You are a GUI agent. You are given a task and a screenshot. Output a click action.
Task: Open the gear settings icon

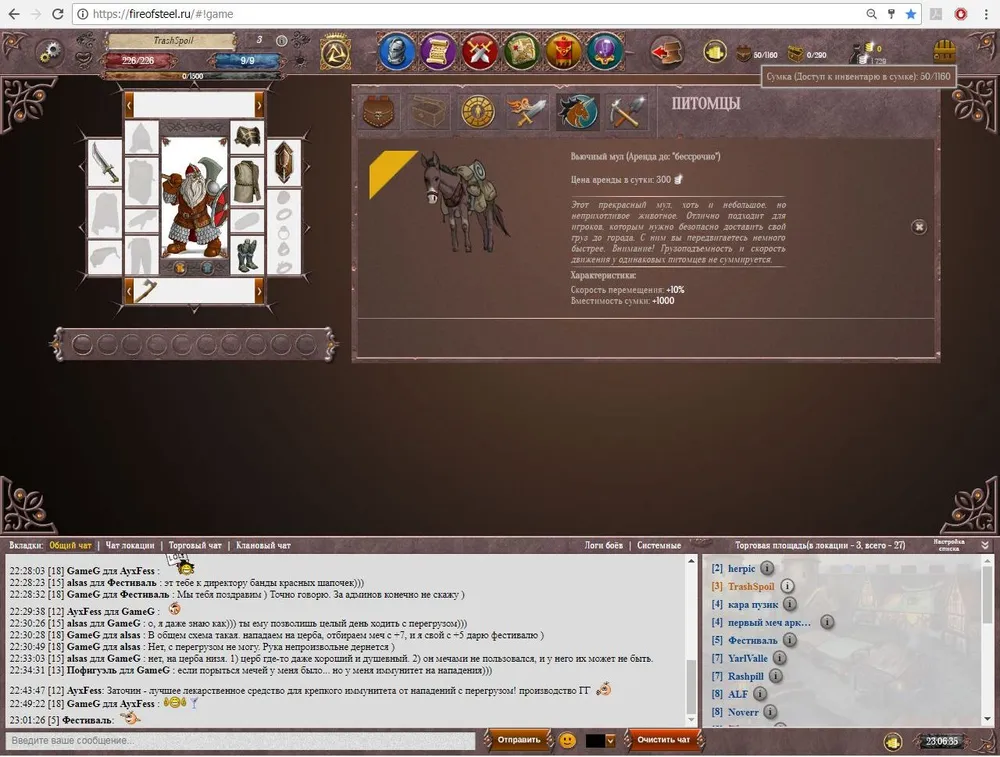pyautogui.click(x=48, y=53)
